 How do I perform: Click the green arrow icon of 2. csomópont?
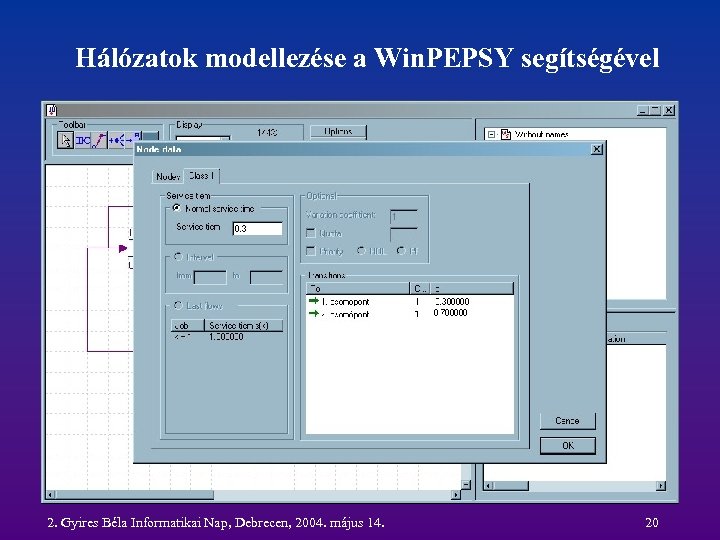click(314, 313)
